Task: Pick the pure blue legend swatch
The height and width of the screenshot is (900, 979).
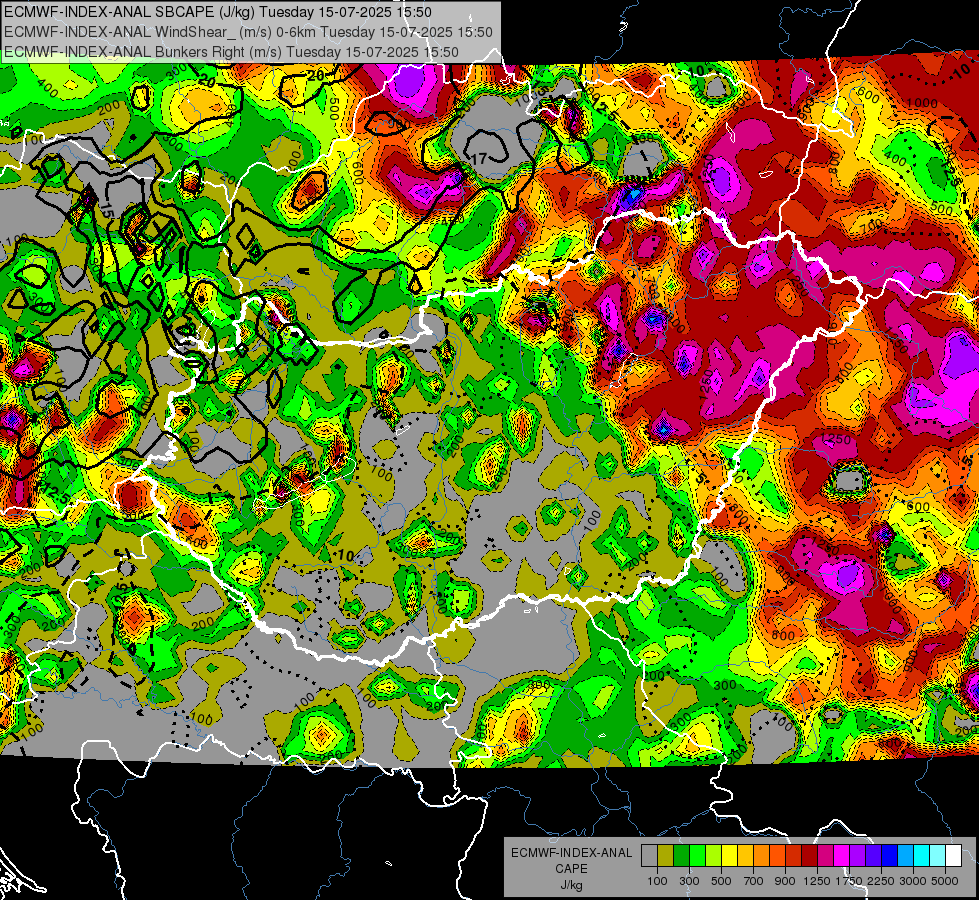Action: click(890, 856)
